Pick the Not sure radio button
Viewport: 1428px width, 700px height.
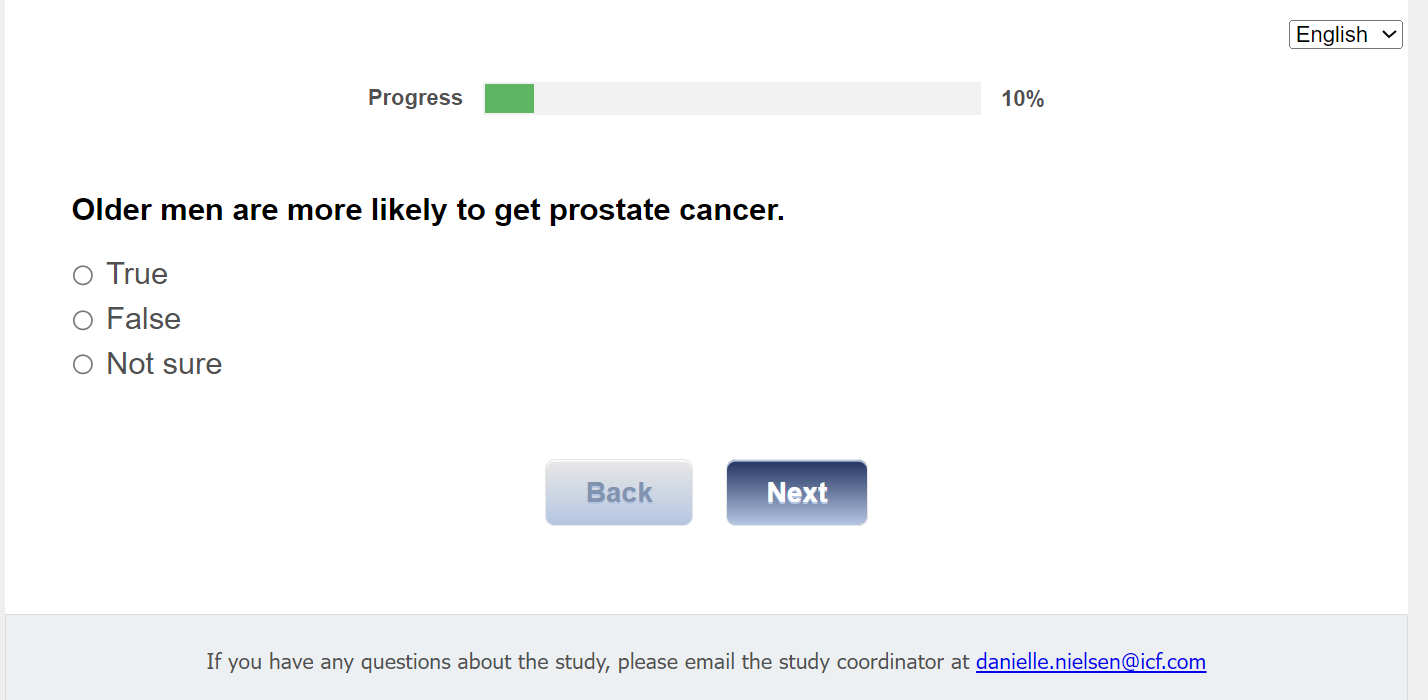coord(83,365)
